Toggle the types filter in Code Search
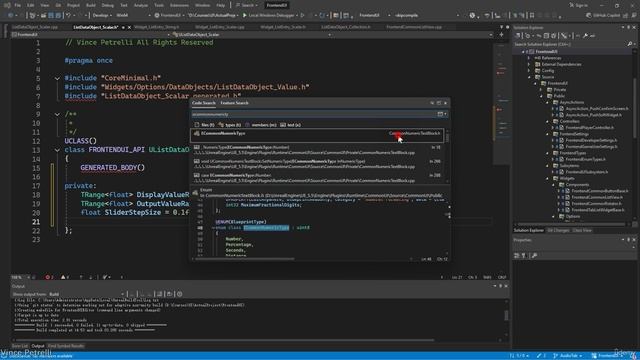 [x=230, y=125]
